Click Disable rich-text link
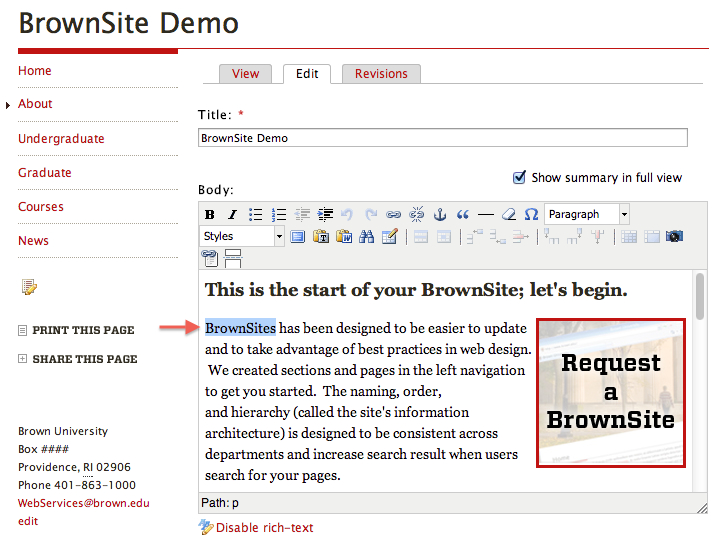 (264, 528)
